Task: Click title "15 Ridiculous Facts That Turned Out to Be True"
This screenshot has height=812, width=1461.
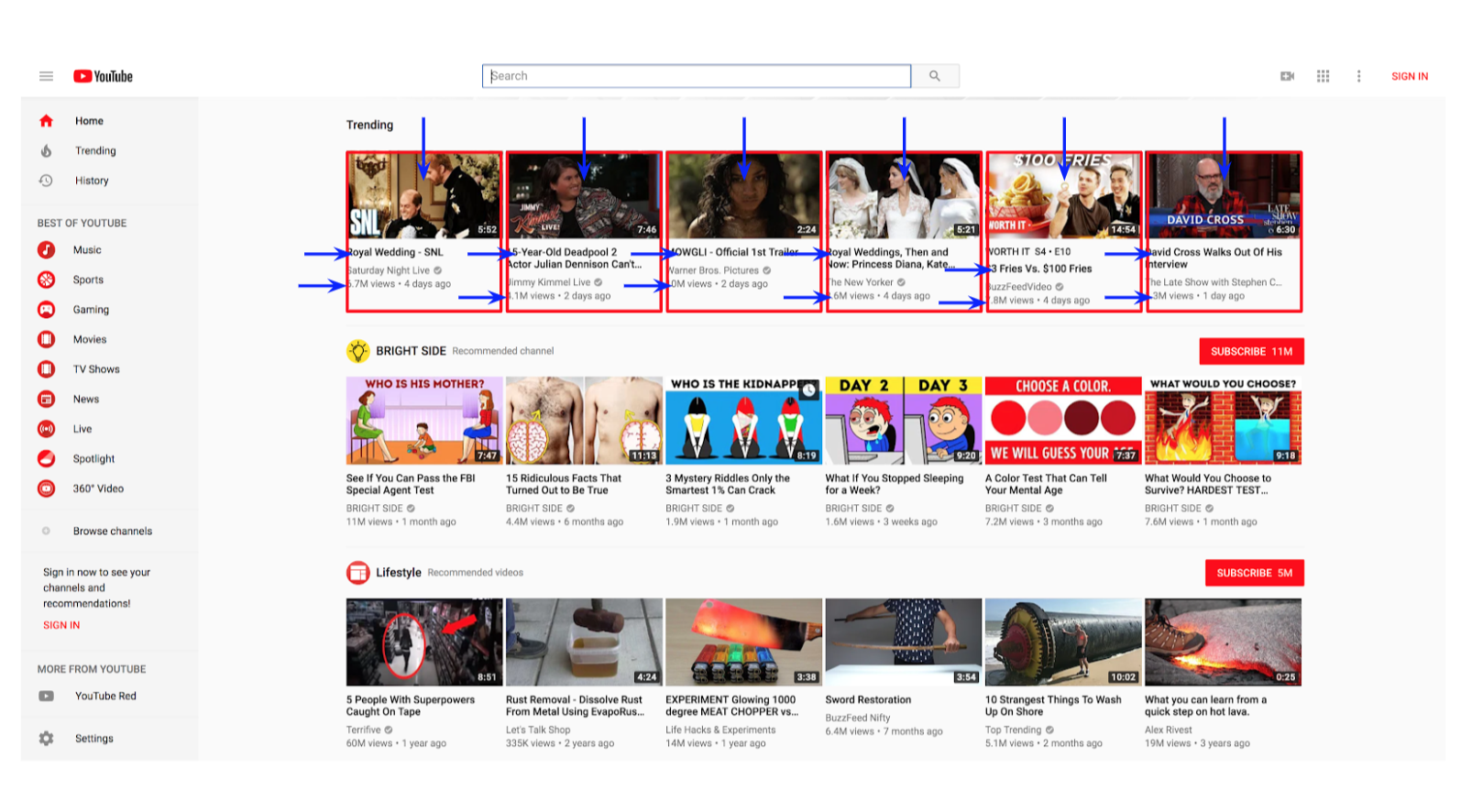Action: tap(564, 484)
